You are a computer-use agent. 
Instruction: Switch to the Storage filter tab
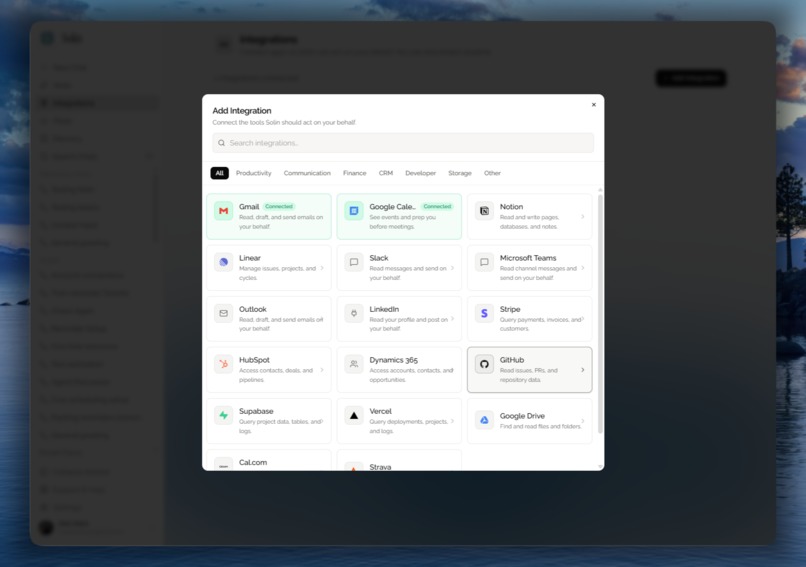point(460,173)
